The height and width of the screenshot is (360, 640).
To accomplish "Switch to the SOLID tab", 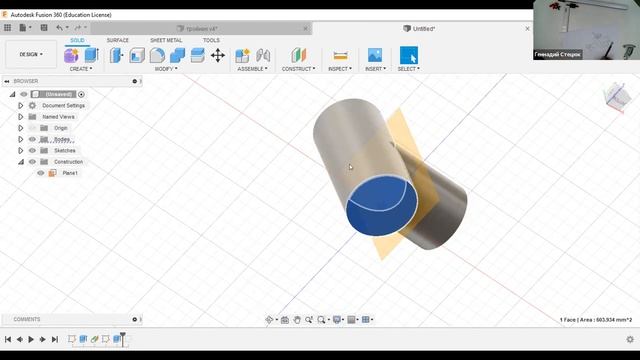I will [x=77, y=40].
